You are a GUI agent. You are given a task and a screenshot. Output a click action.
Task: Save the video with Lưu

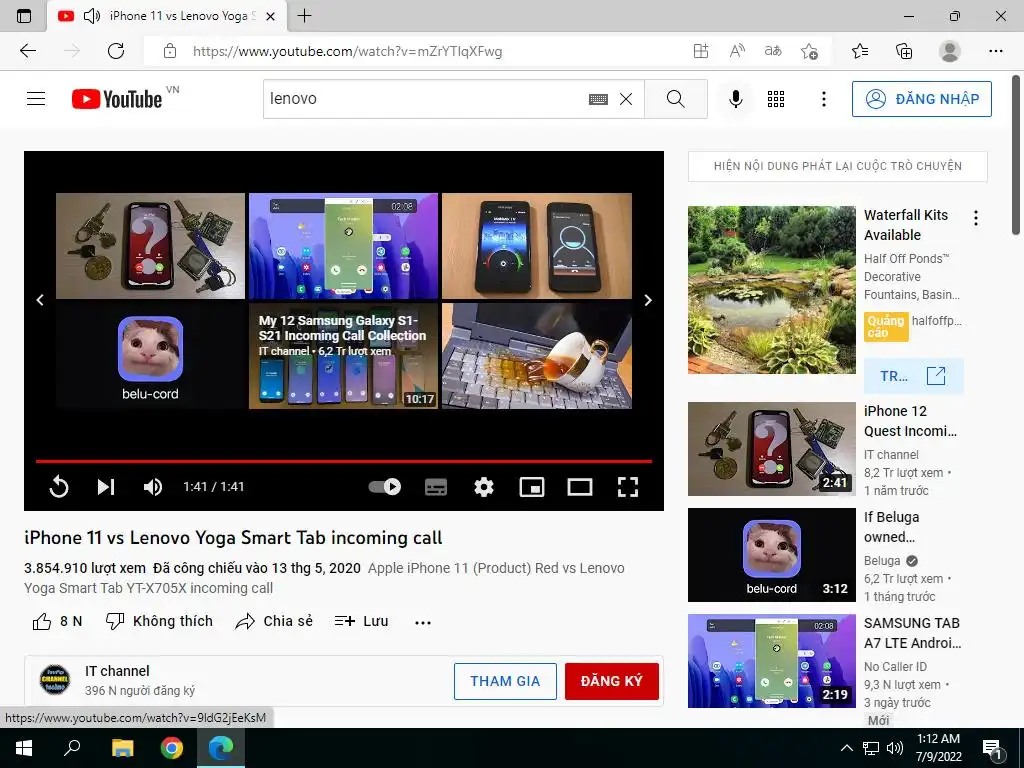[361, 622]
